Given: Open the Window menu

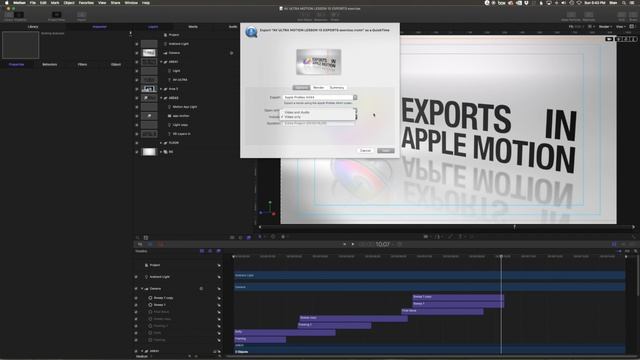Looking at the screenshot, I should click(131, 2).
